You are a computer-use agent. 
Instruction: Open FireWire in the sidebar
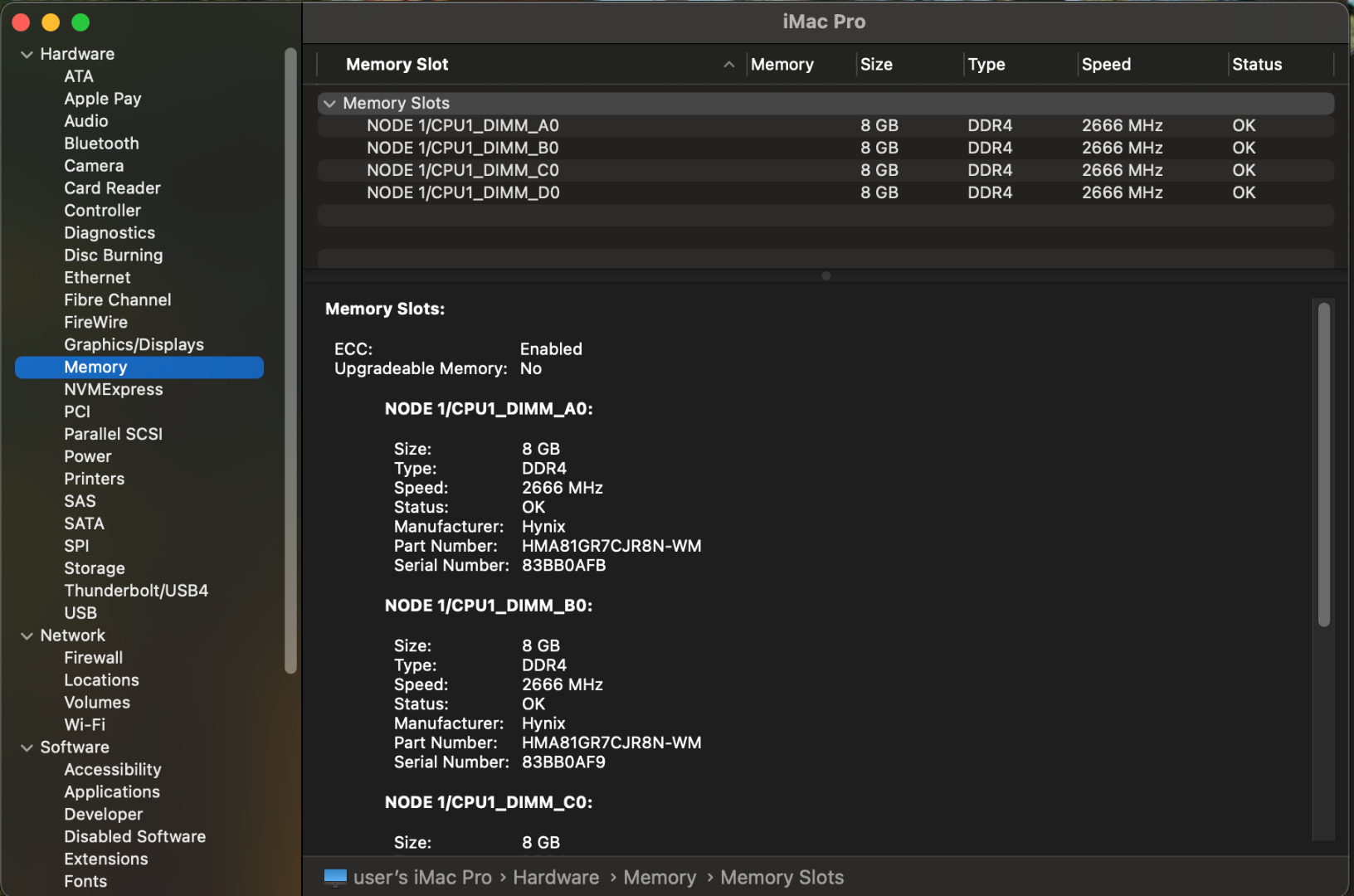coord(96,323)
